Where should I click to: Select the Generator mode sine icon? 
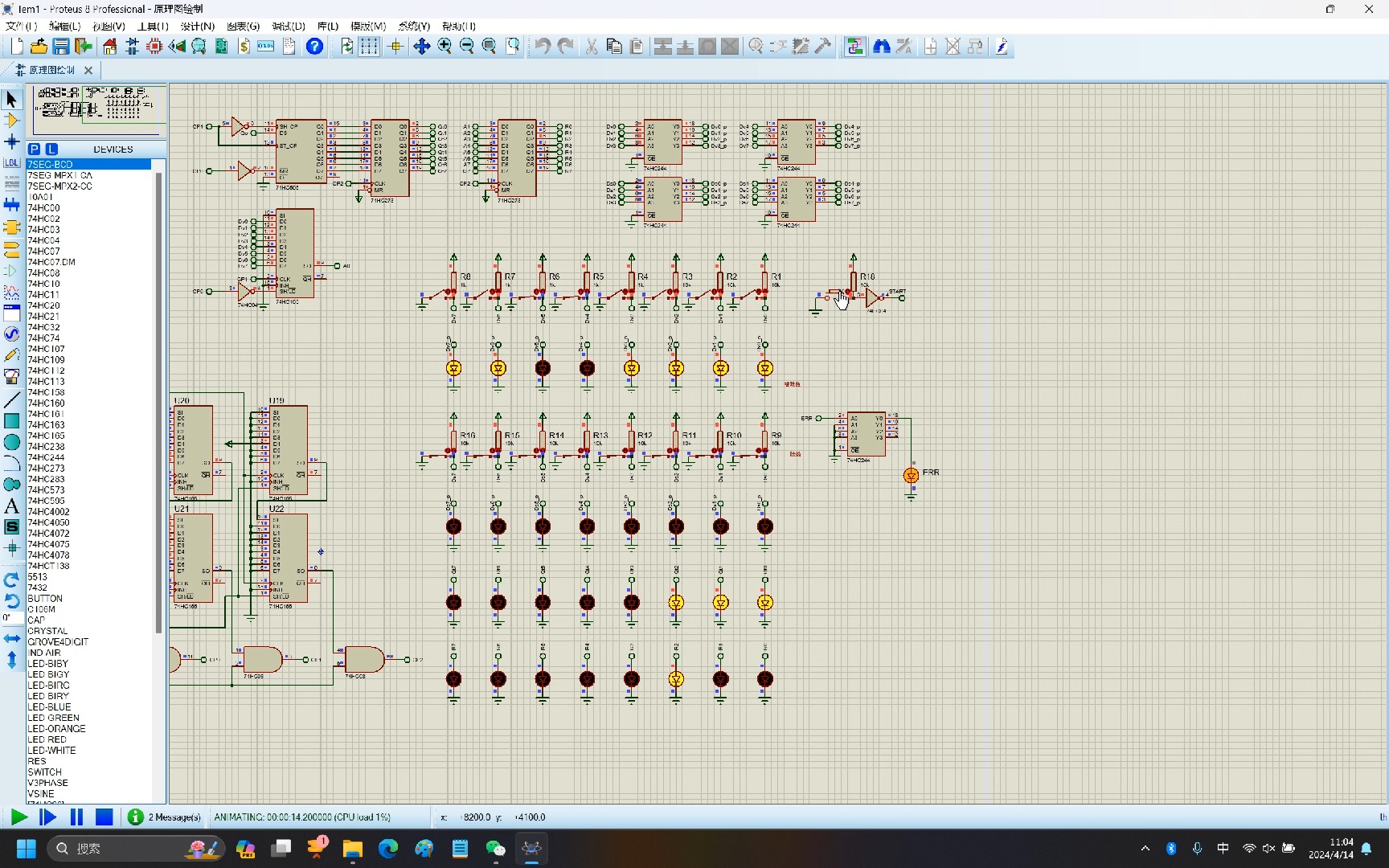[11, 334]
